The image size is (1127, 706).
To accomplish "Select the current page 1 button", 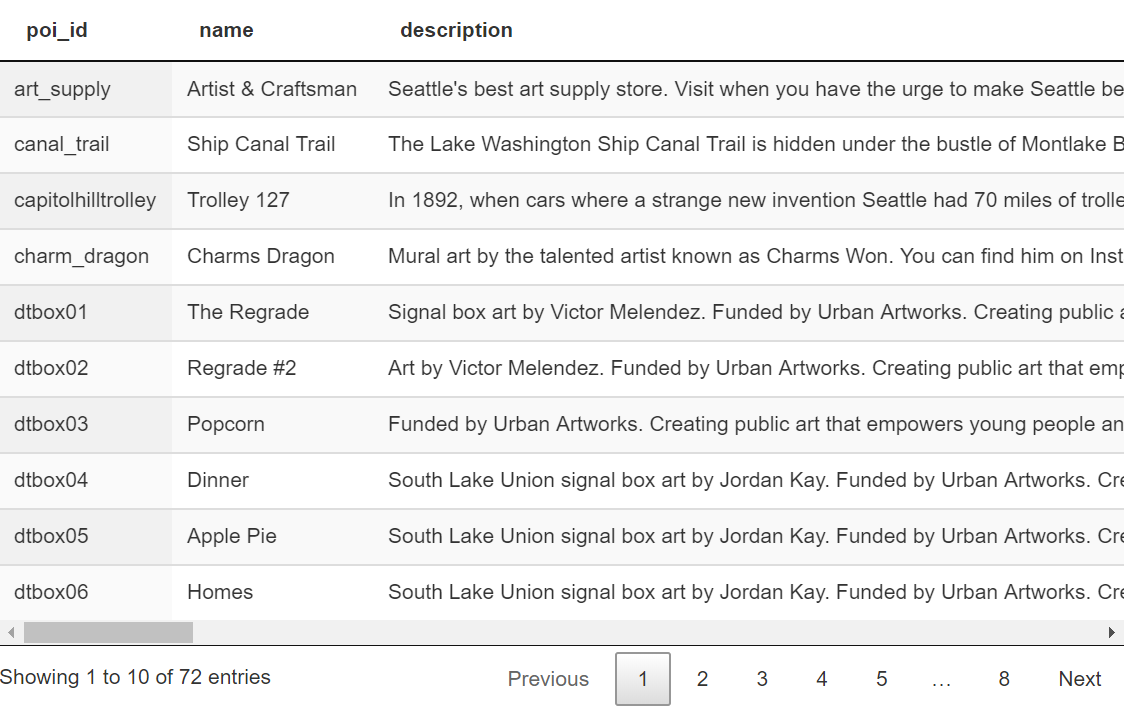I will click(643, 679).
